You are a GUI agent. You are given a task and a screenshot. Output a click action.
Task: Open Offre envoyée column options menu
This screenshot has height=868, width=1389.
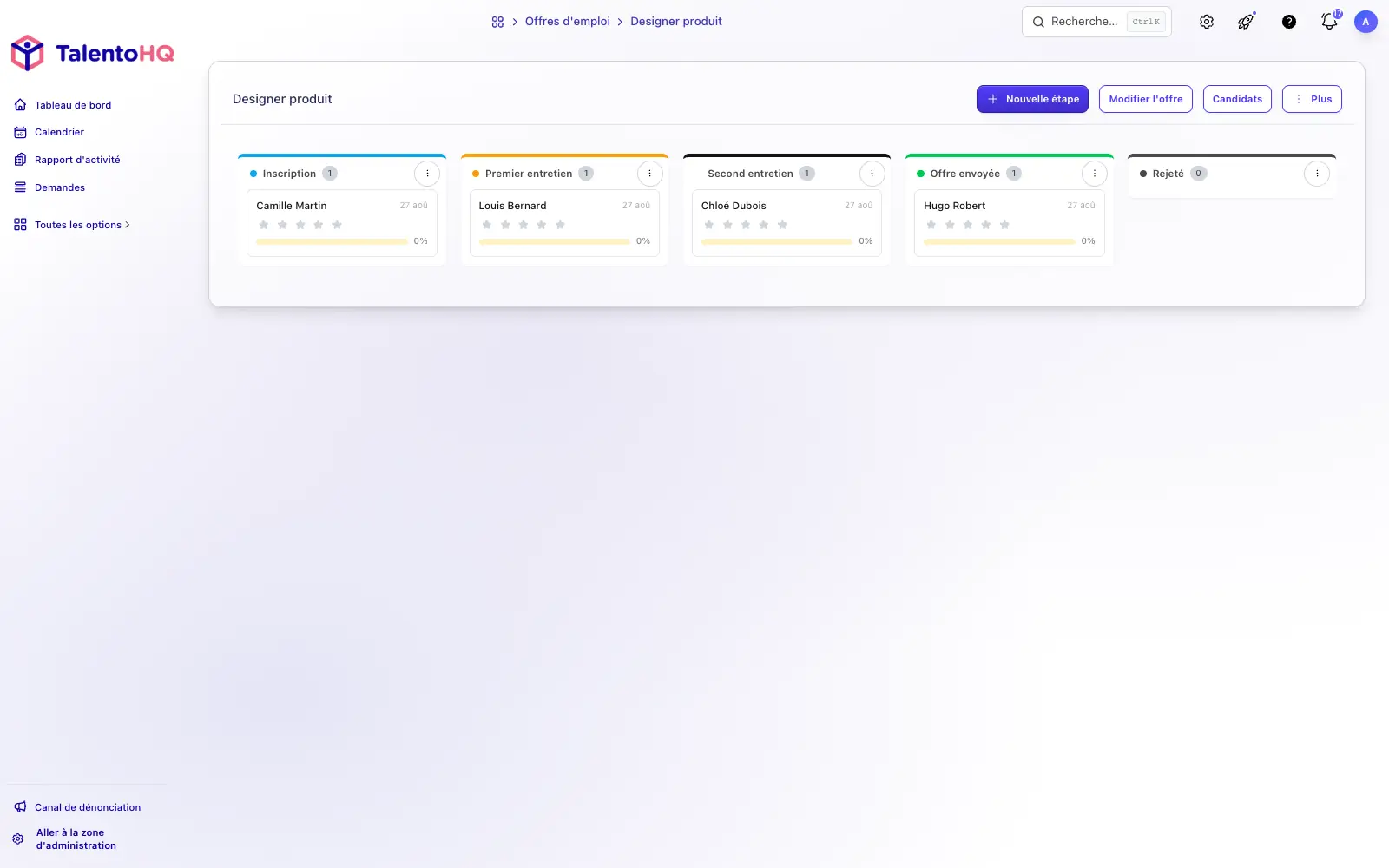(x=1094, y=174)
